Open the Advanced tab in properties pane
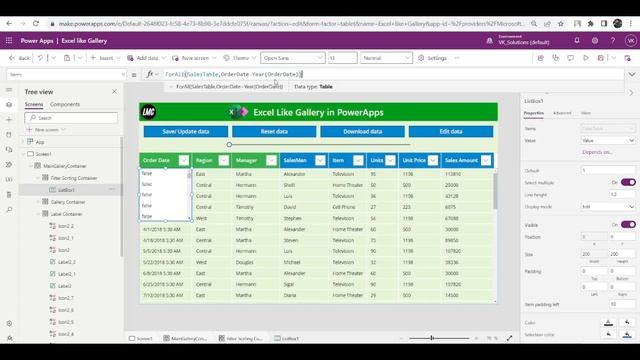Screen dimensions: 640x360 (x=562, y=113)
